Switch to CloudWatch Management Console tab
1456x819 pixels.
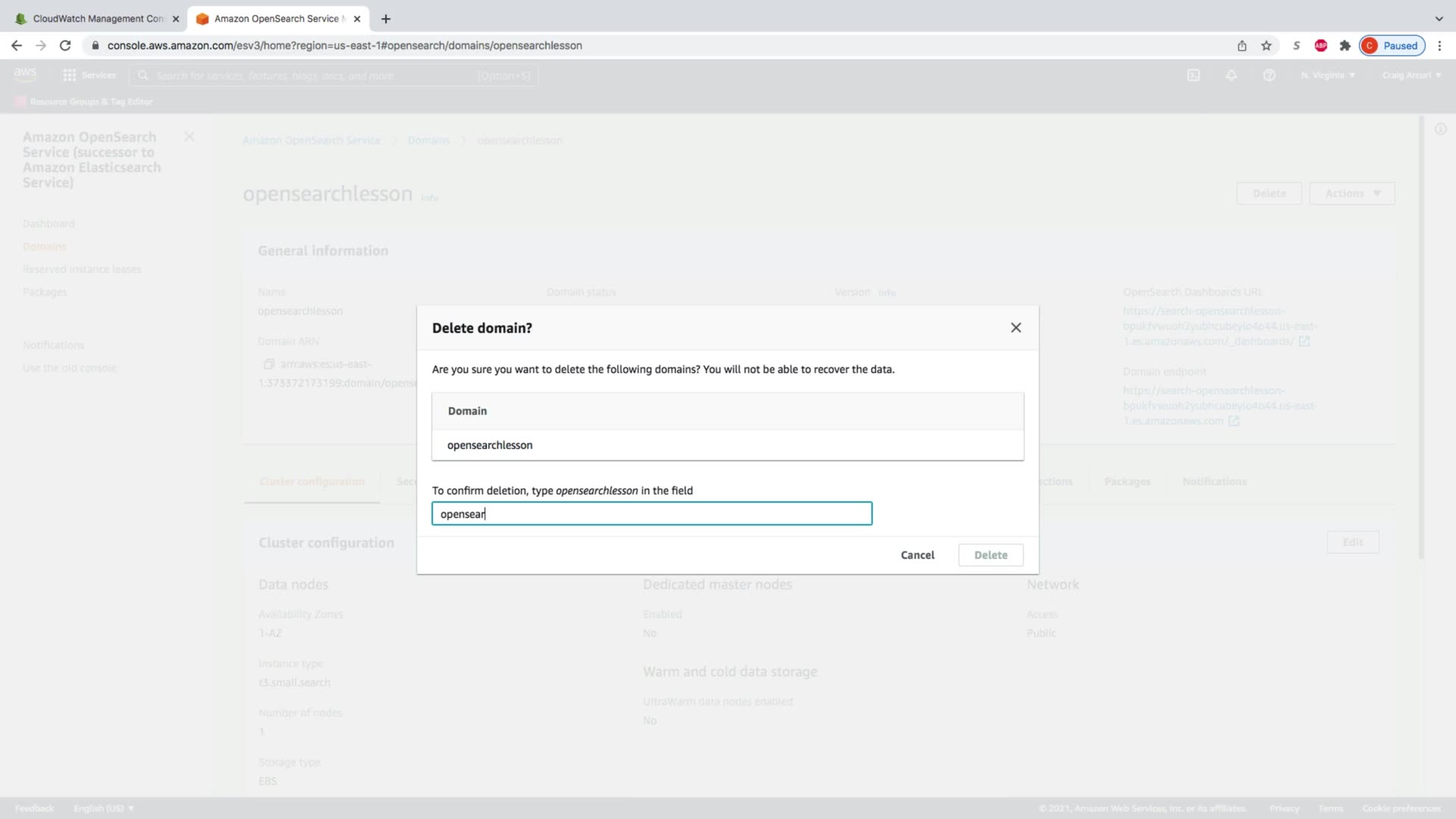(97, 19)
